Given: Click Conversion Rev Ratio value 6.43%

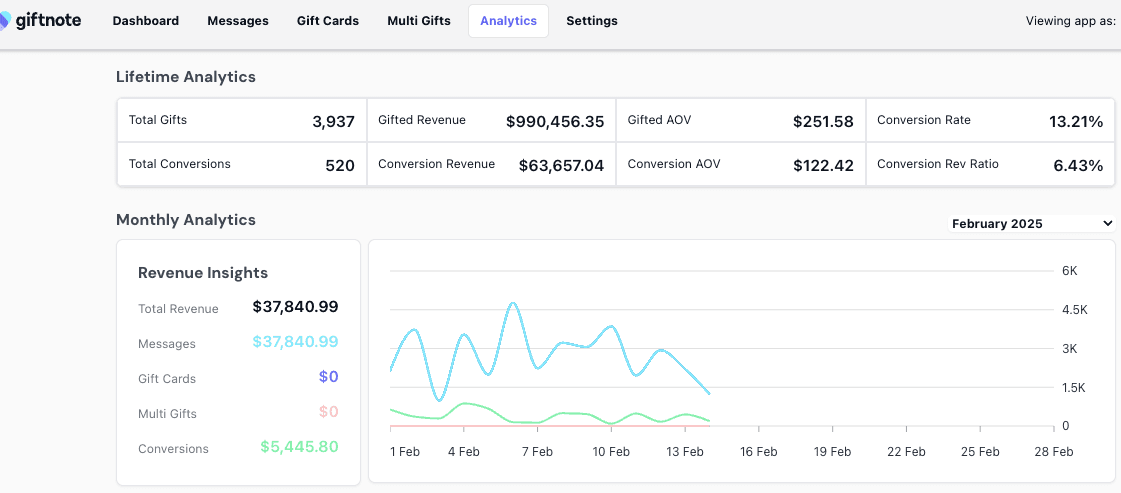Looking at the screenshot, I should (x=1079, y=166).
